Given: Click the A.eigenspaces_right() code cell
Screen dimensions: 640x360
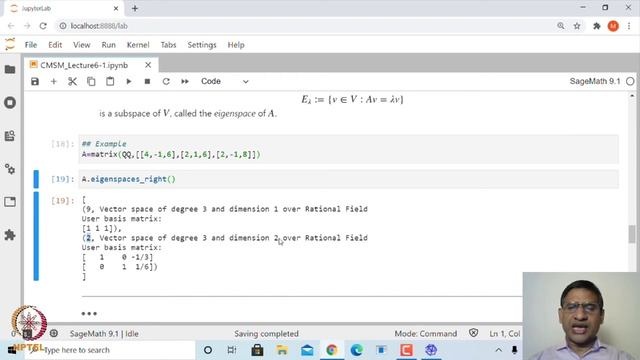Looking at the screenshot, I should coord(348,179).
